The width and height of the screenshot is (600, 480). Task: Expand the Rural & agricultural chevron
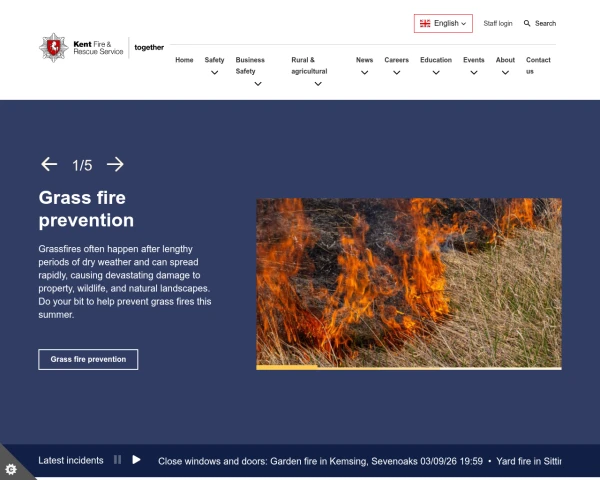click(x=318, y=84)
